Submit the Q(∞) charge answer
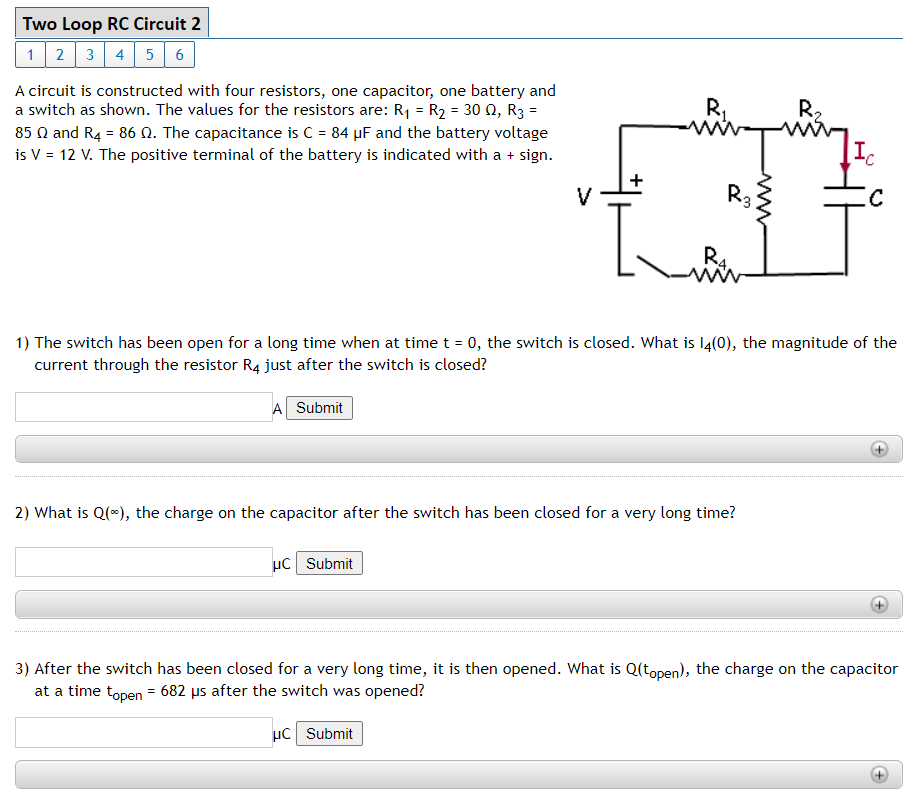918x802 pixels. click(x=329, y=562)
